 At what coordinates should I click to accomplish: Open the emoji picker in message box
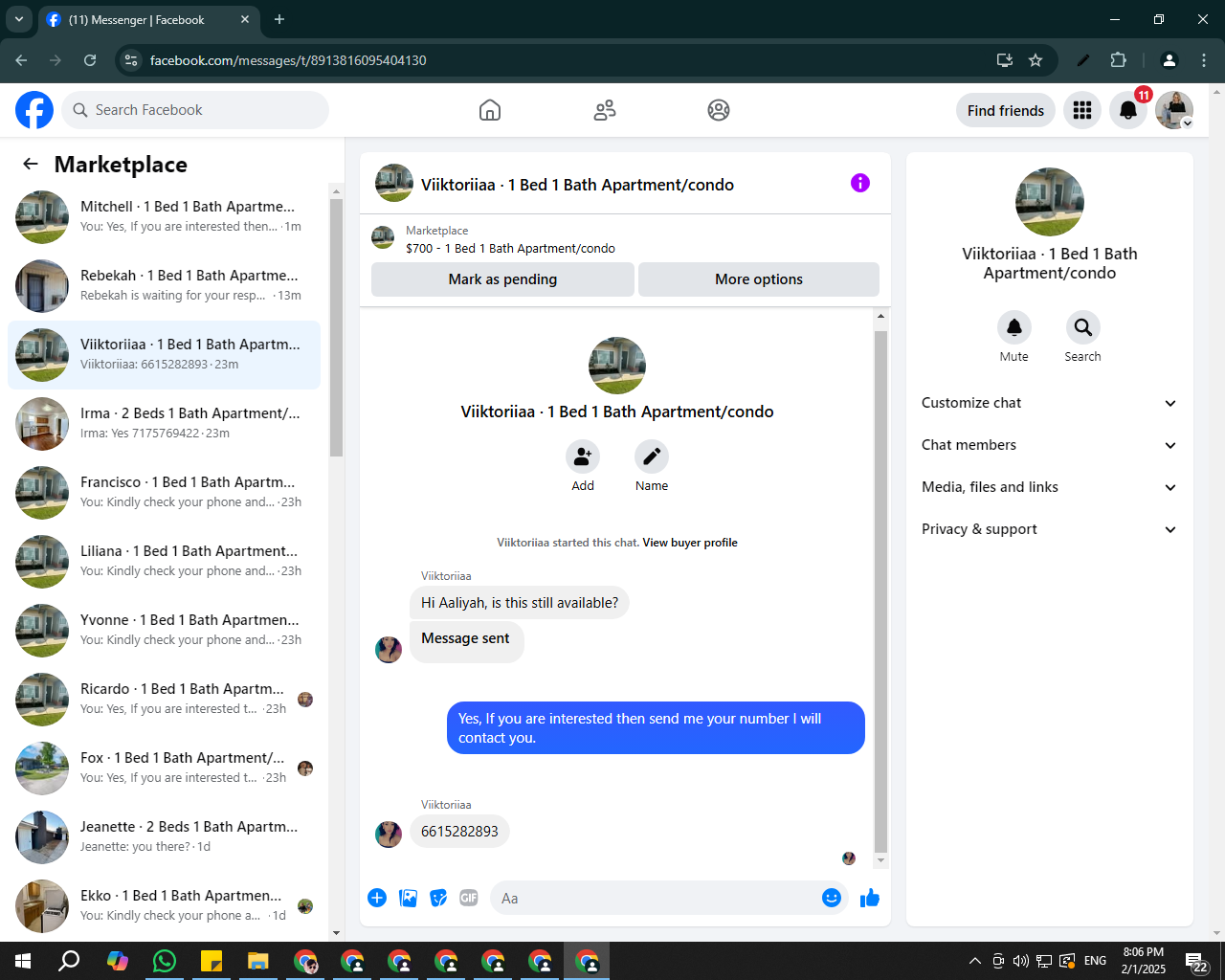click(832, 898)
